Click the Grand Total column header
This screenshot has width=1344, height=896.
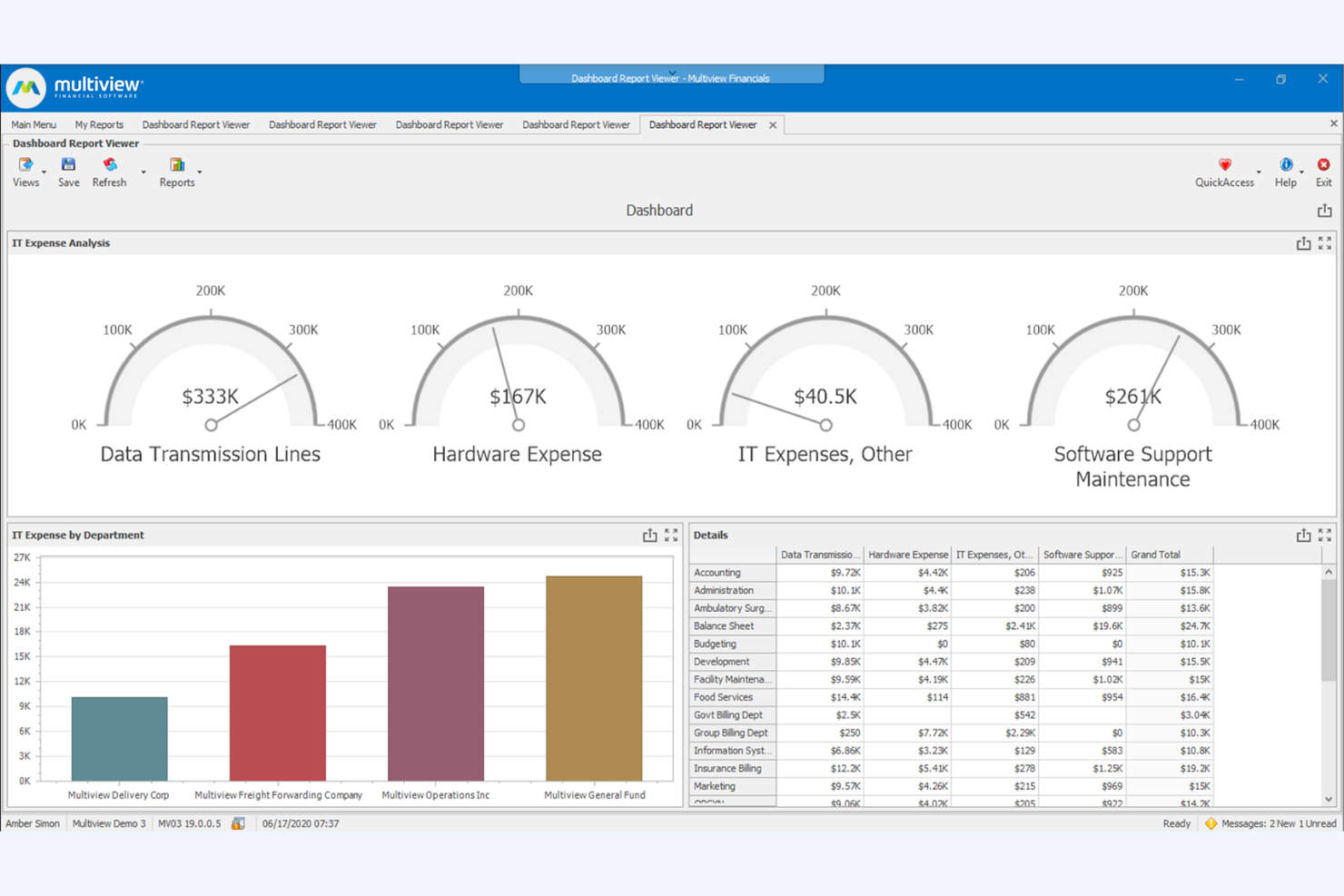[1156, 554]
